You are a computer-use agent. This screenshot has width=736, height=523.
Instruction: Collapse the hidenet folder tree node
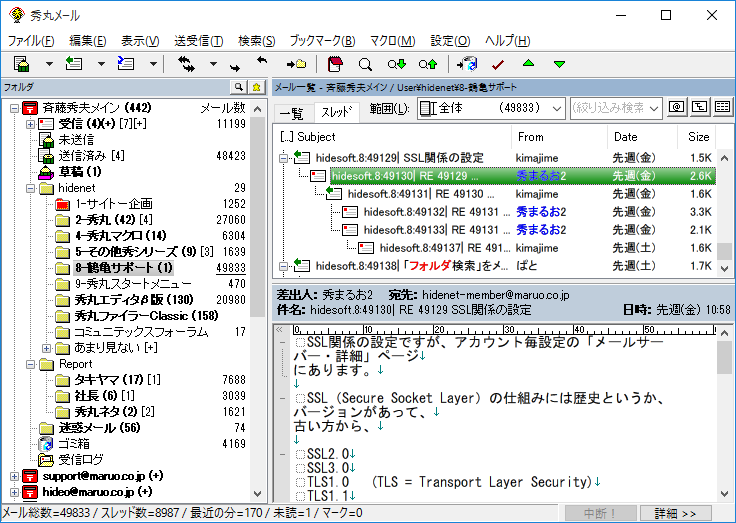[x=31, y=188]
